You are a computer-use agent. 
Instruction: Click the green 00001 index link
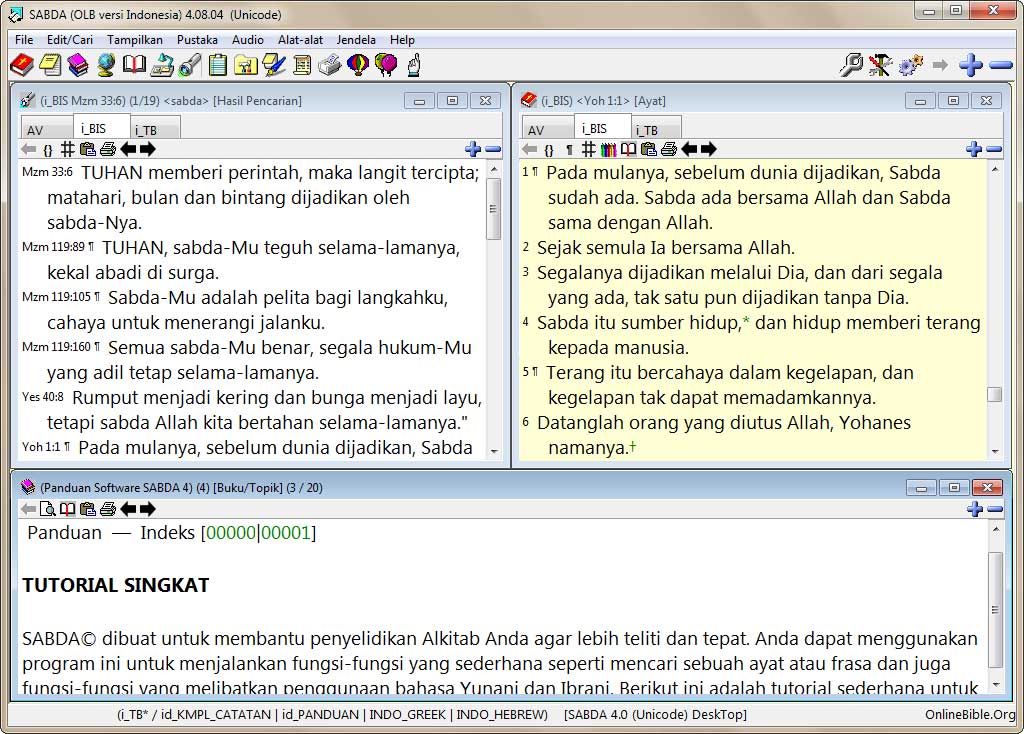(x=286, y=533)
